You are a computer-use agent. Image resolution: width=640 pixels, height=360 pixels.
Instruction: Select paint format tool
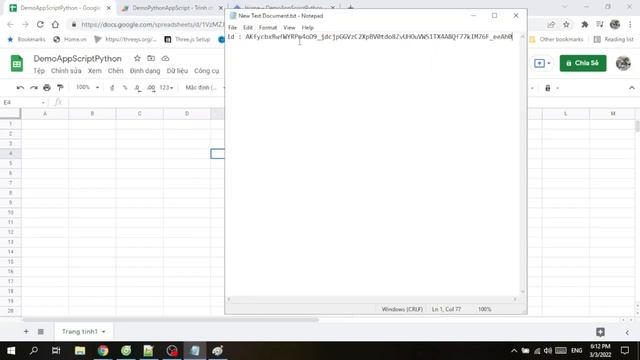tap(60, 88)
